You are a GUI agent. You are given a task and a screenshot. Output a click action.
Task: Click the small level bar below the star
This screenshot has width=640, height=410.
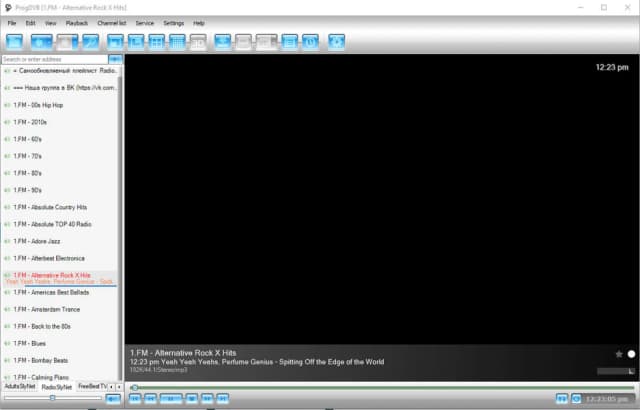click(616, 371)
